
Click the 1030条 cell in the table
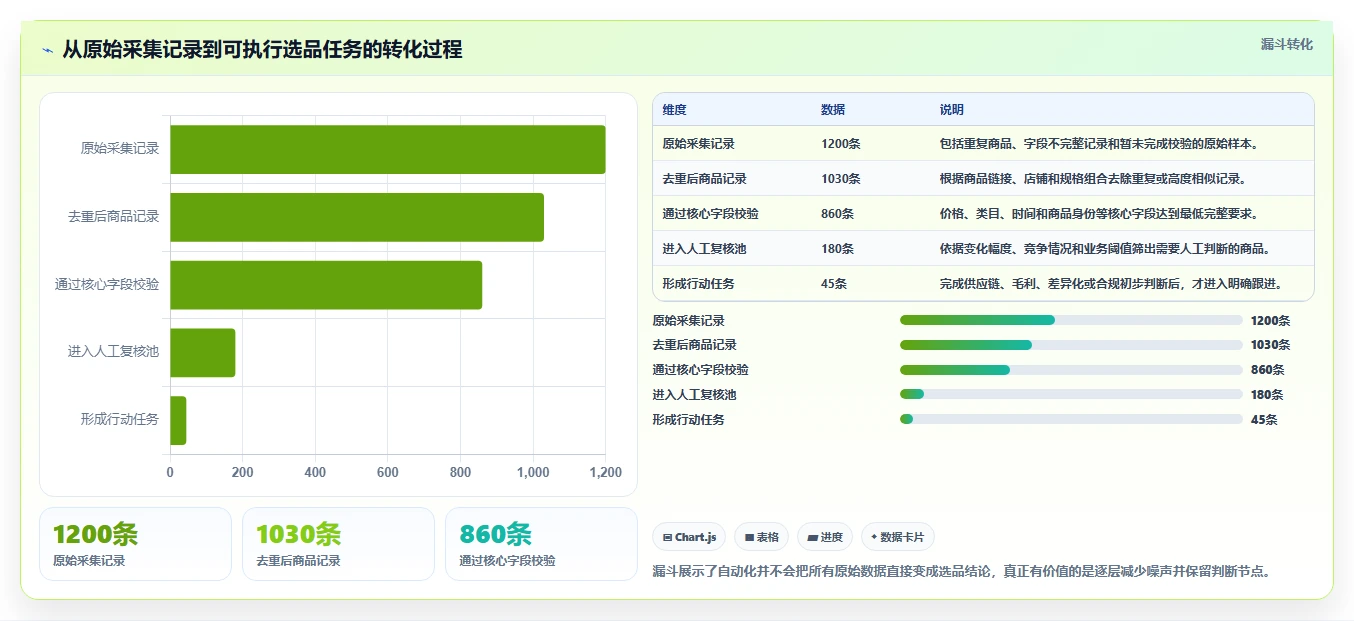[840, 179]
